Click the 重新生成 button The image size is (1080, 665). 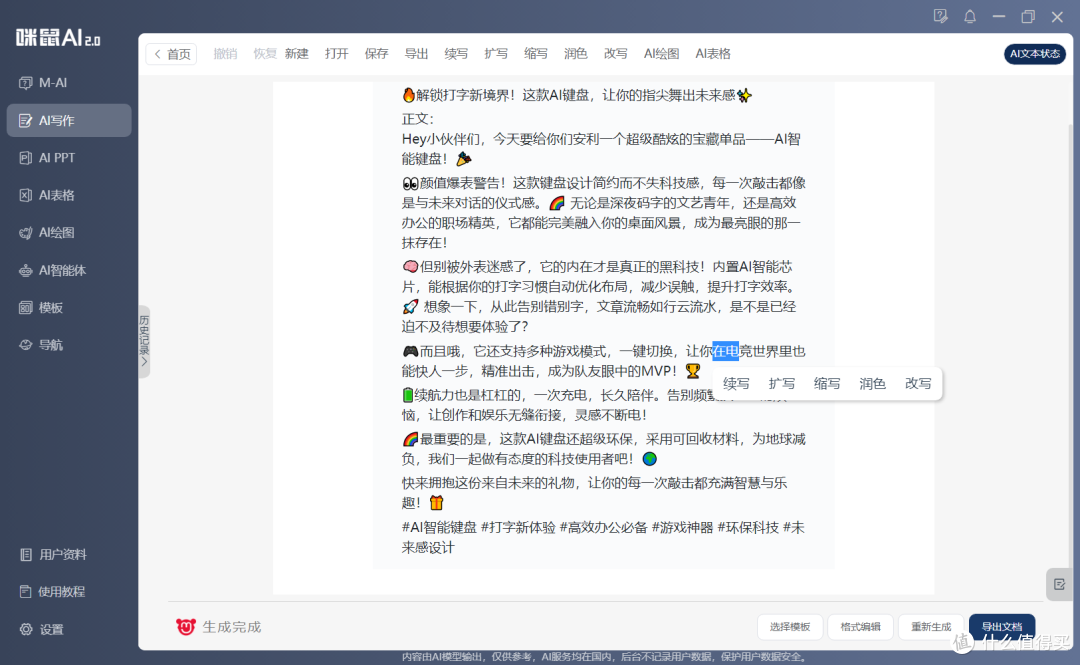tap(931, 626)
